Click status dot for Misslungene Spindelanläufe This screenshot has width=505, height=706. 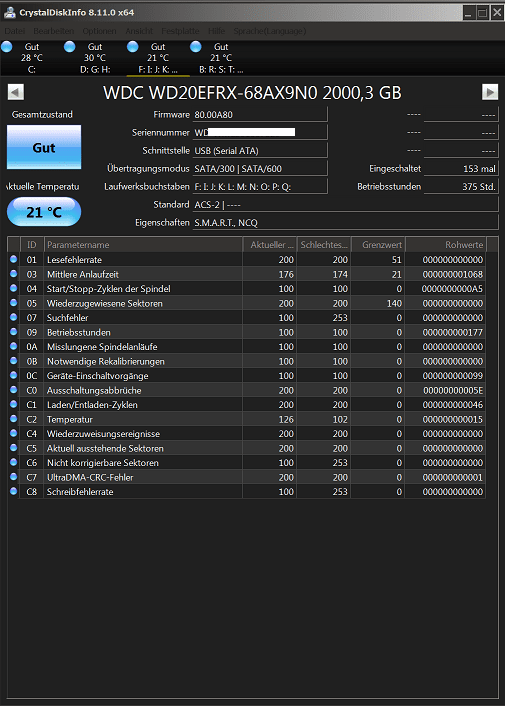[14, 346]
